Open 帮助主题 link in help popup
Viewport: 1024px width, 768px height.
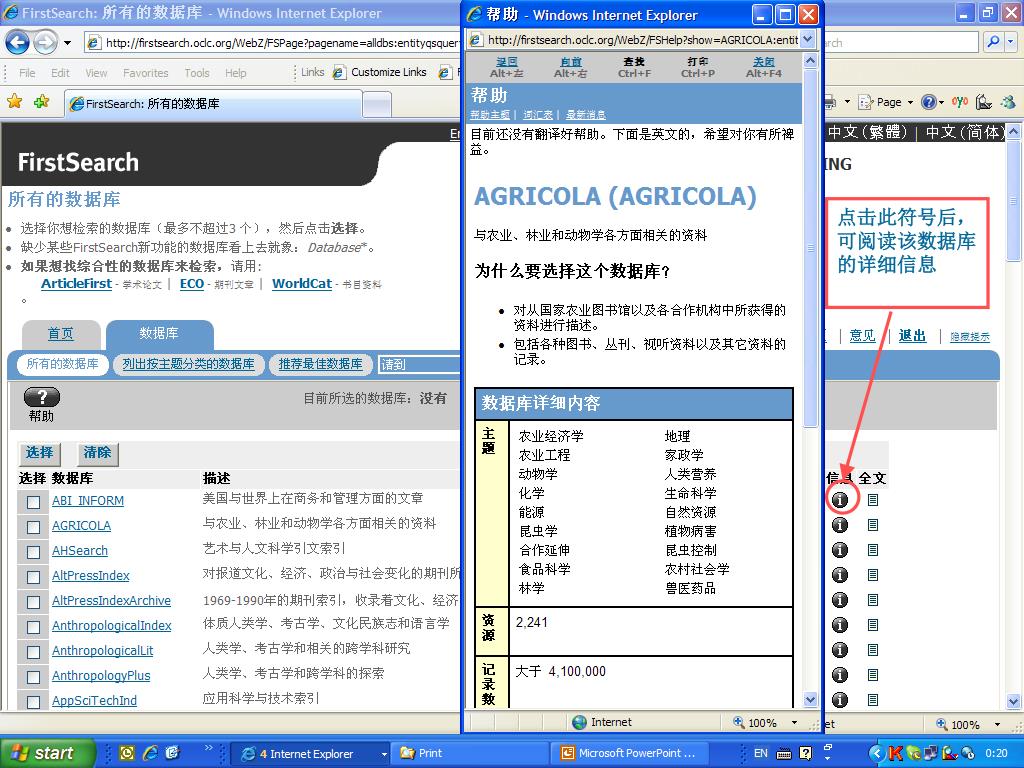point(490,115)
